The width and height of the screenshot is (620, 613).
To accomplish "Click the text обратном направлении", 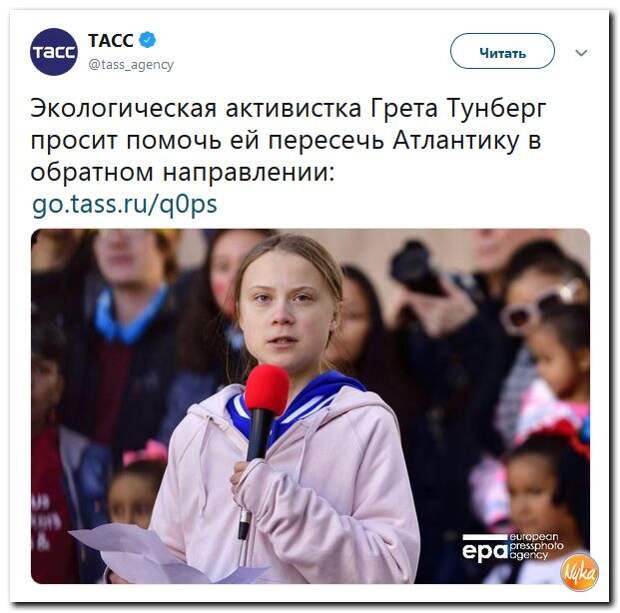I will click(182, 172).
